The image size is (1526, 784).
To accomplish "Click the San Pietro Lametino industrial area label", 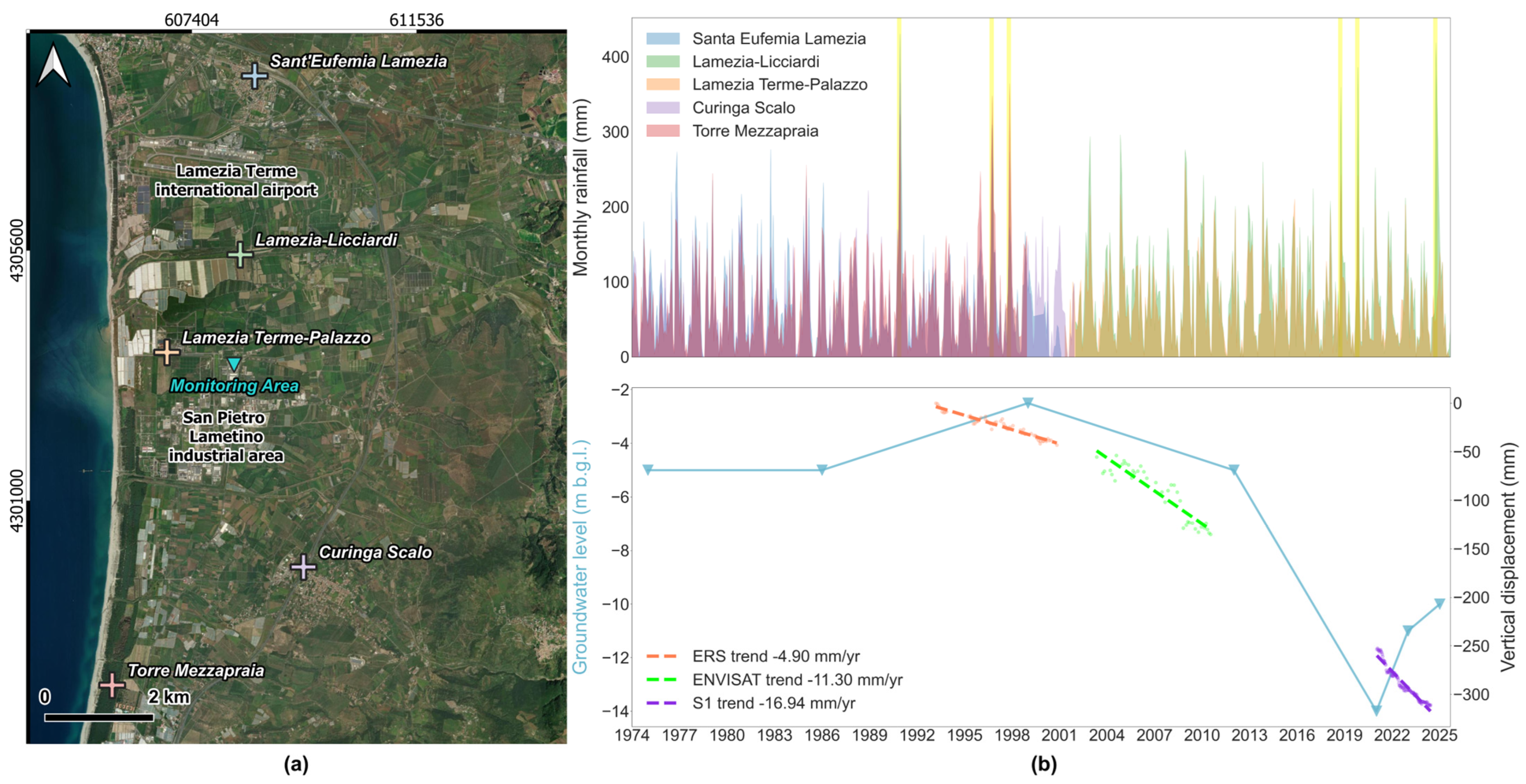I will pos(225,436).
